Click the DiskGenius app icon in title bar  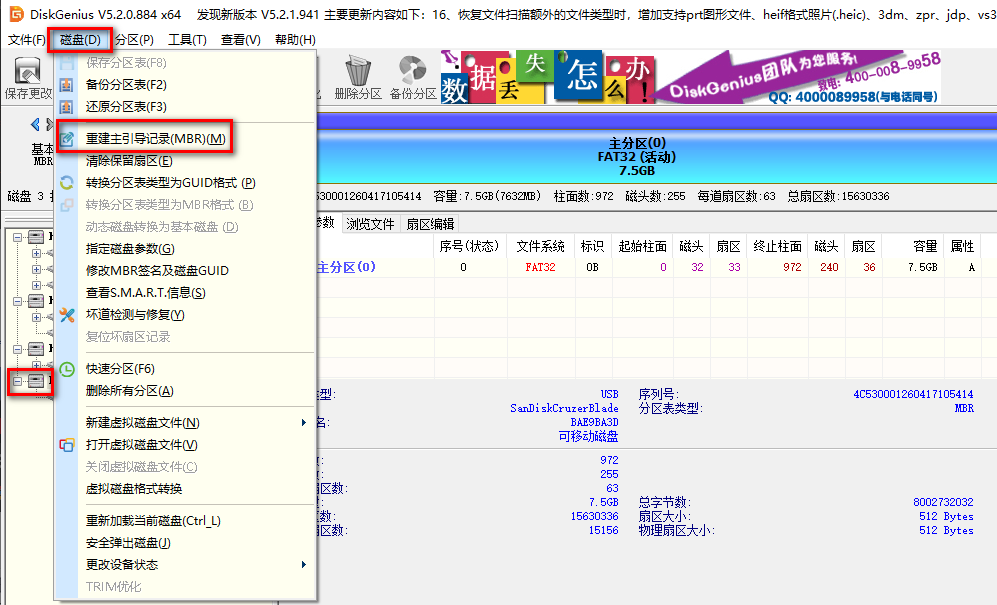click(16, 13)
